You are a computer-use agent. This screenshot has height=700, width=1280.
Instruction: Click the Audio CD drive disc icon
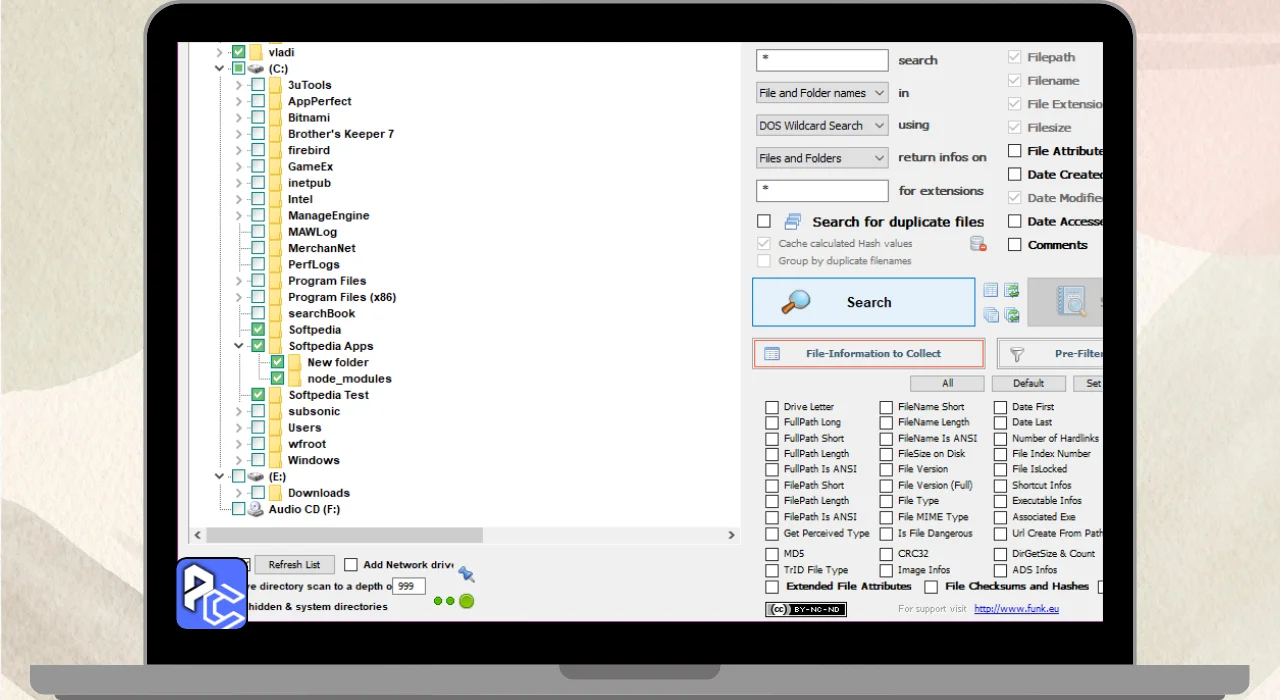[256, 509]
